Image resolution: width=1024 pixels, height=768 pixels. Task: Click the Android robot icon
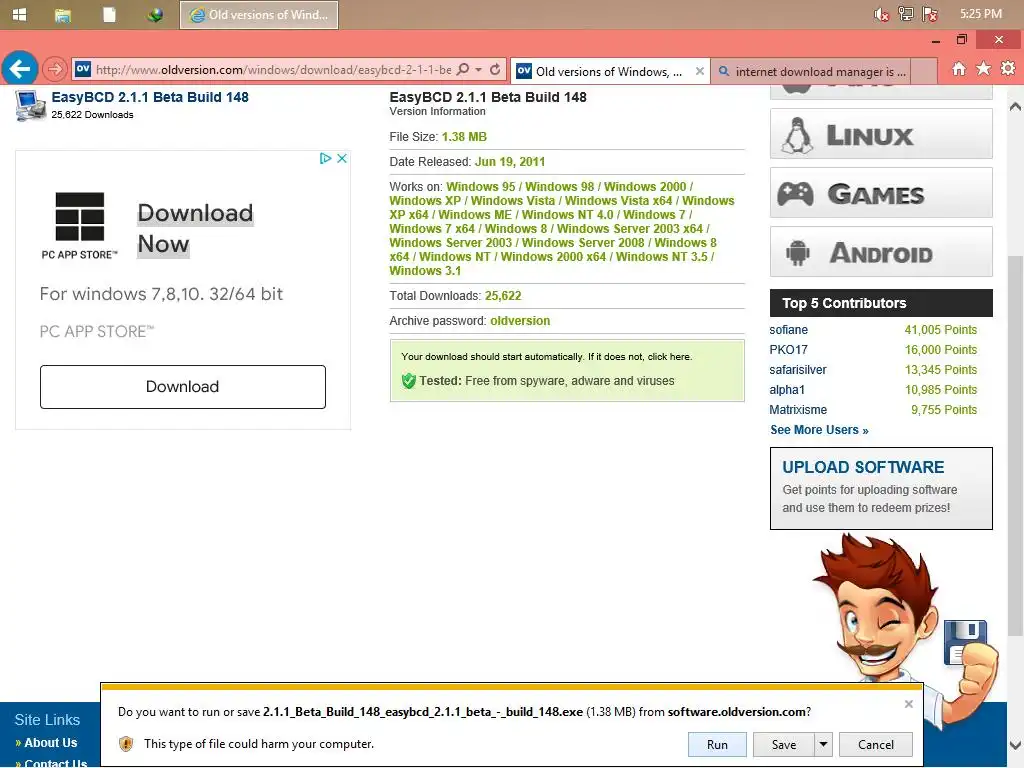[x=797, y=253]
